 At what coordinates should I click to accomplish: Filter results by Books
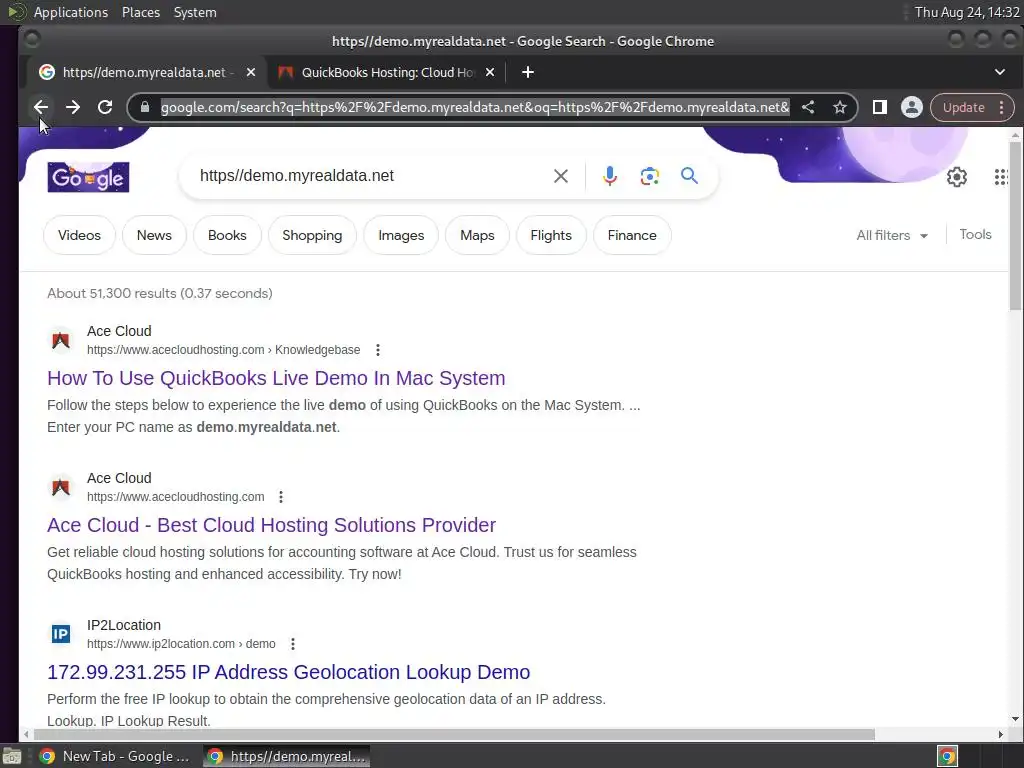[227, 235]
